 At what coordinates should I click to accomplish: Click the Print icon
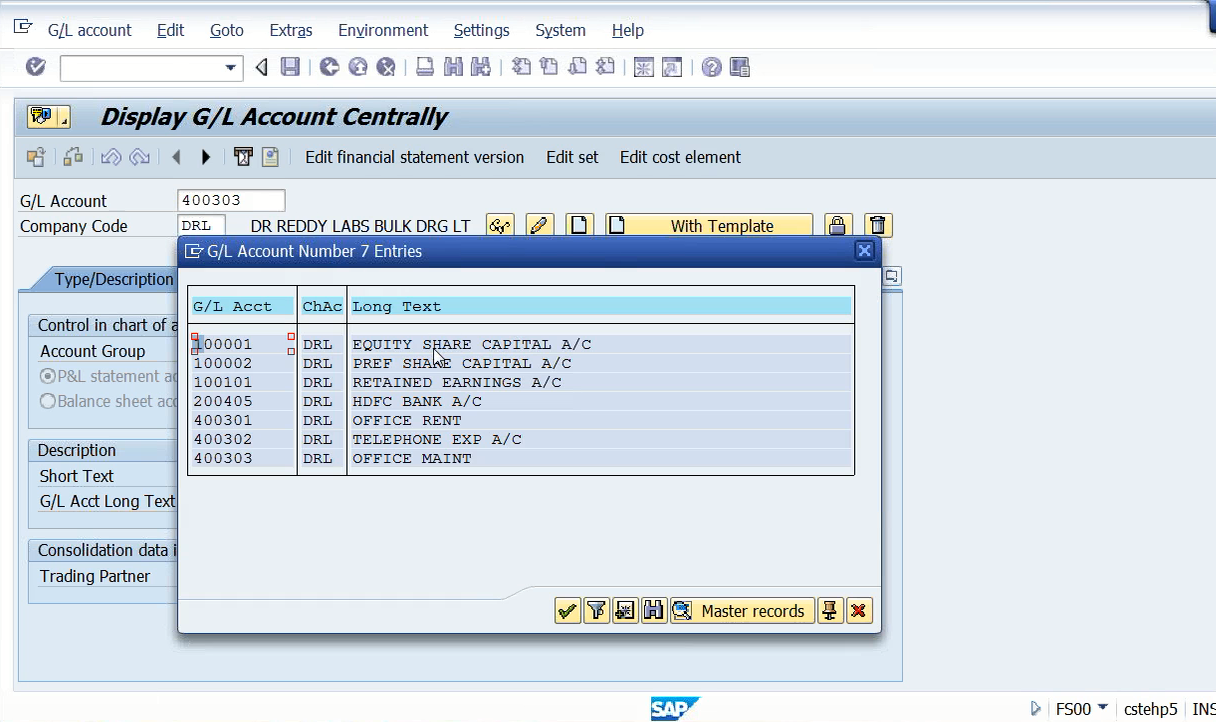coord(425,67)
